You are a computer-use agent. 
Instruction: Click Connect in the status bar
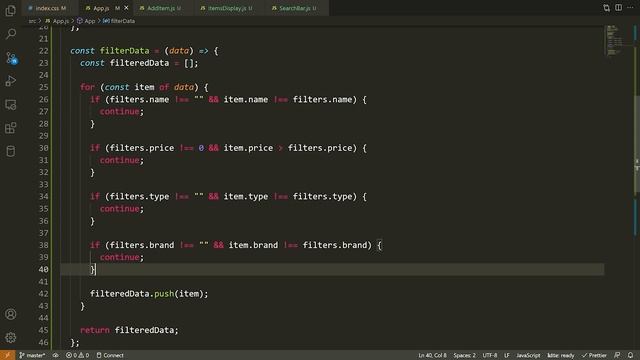110,355
